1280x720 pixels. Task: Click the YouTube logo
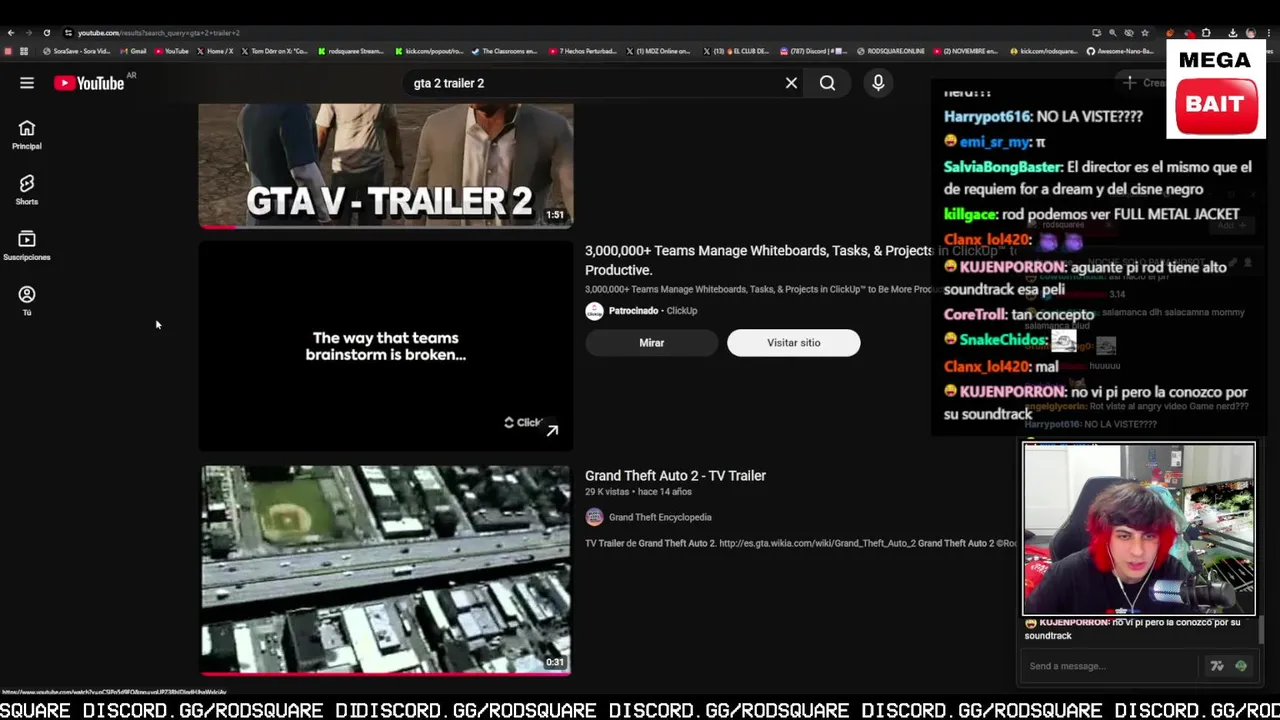pos(89,83)
